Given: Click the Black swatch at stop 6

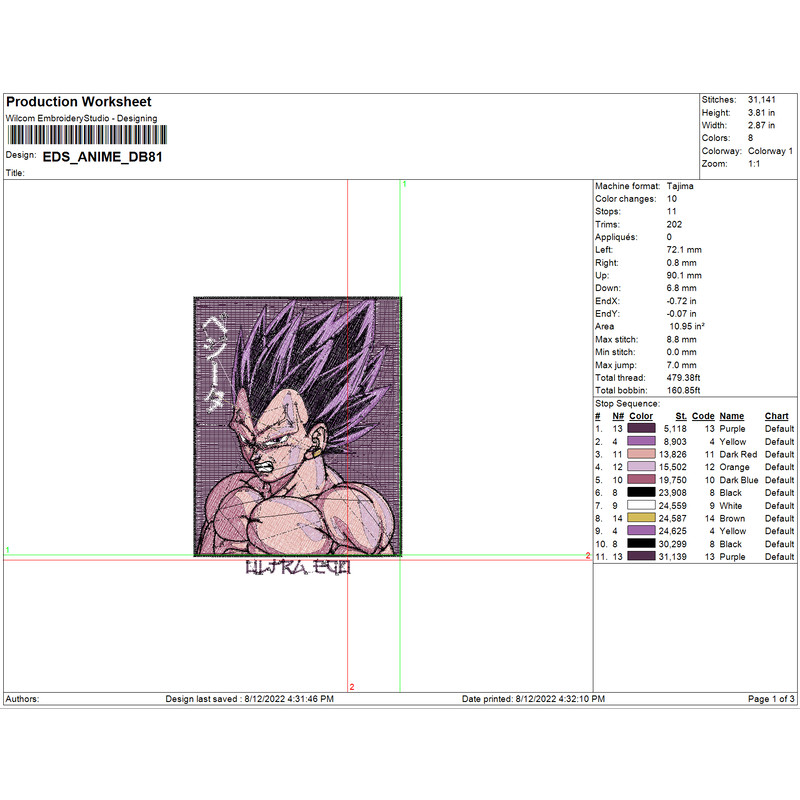Looking at the screenshot, I should point(640,493).
